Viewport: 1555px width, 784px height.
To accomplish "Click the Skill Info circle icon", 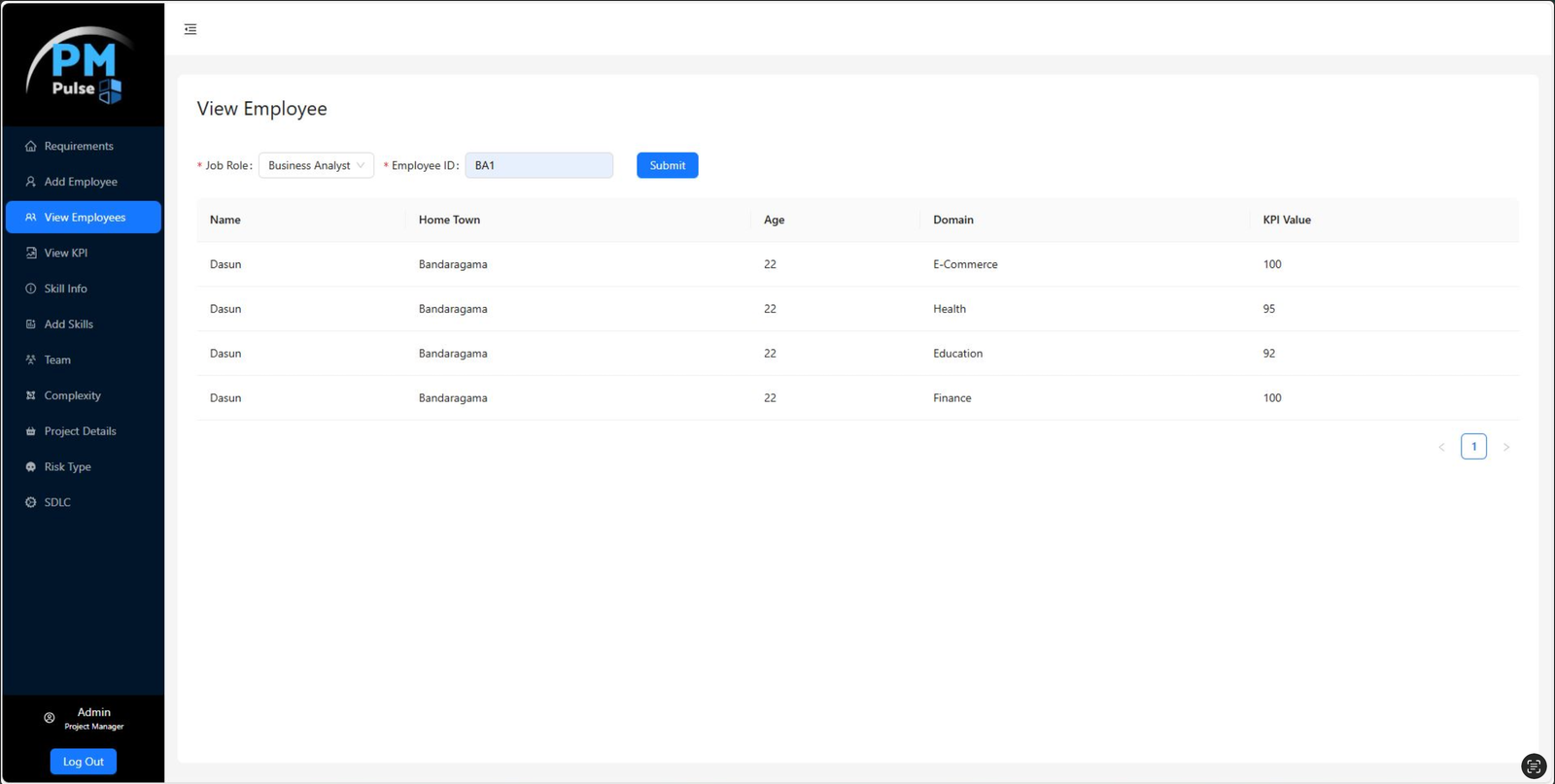I will point(31,289).
